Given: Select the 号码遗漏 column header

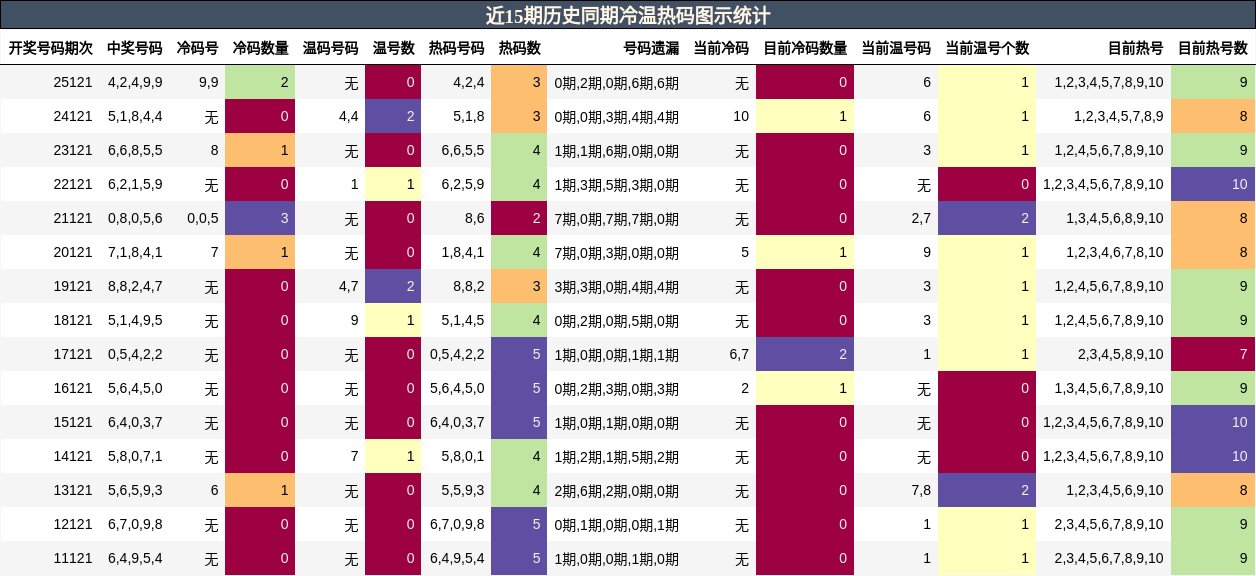Looking at the screenshot, I should click(x=652, y=48).
